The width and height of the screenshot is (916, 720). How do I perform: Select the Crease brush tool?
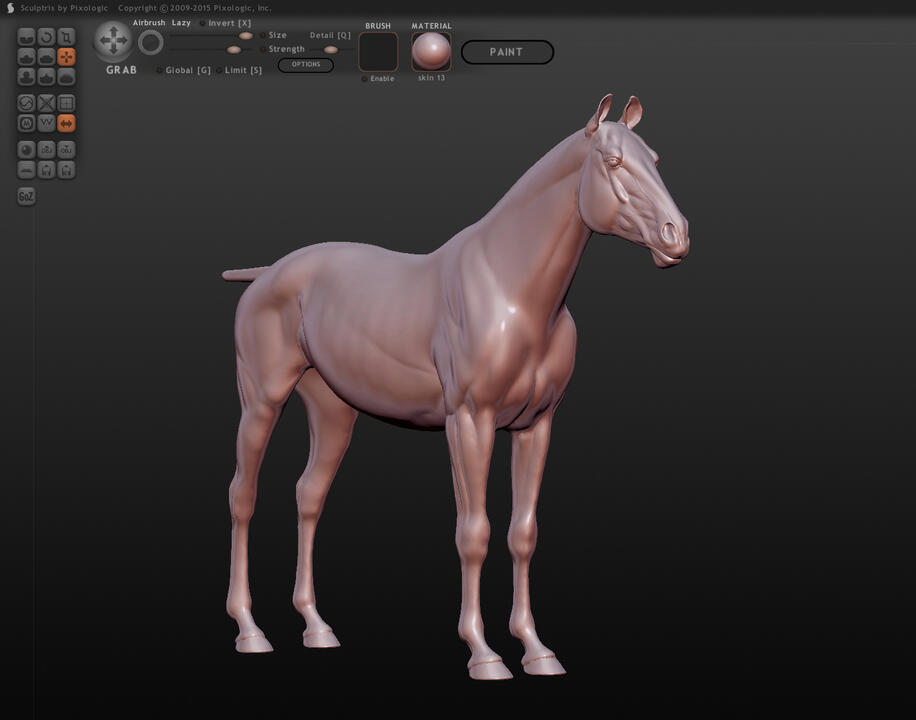point(26,37)
